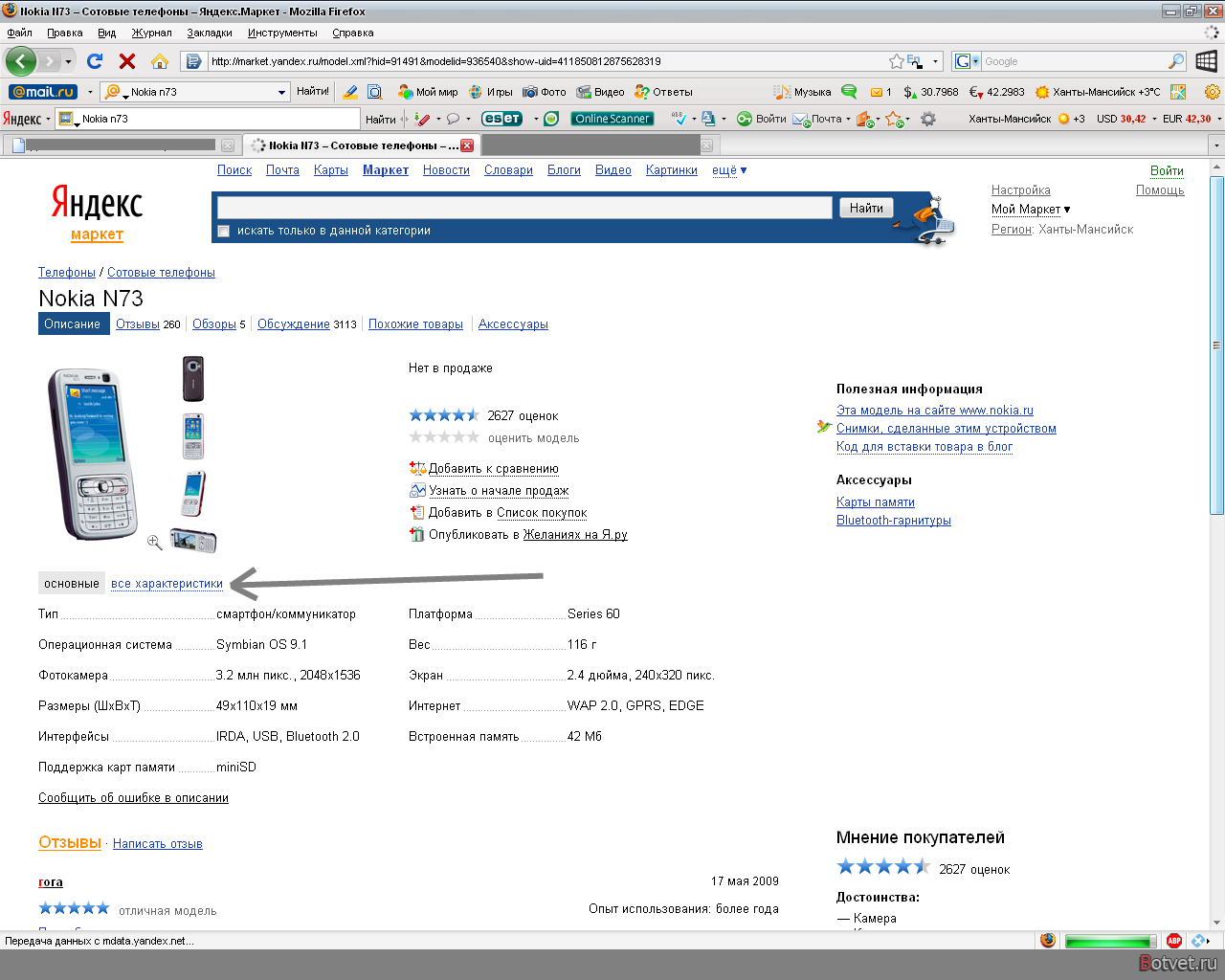Open Музыка from Mail.ru toolbar

(x=803, y=92)
